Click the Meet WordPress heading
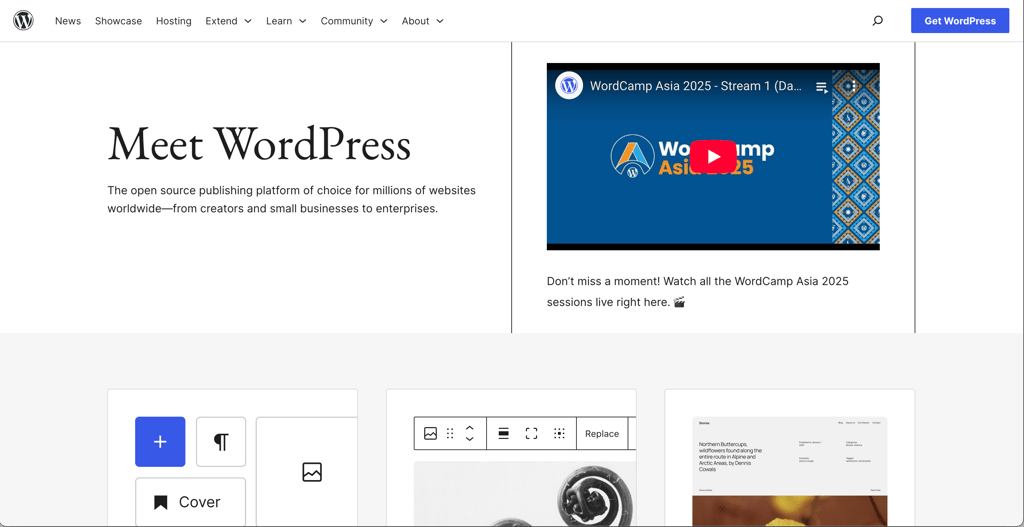 click(x=259, y=144)
